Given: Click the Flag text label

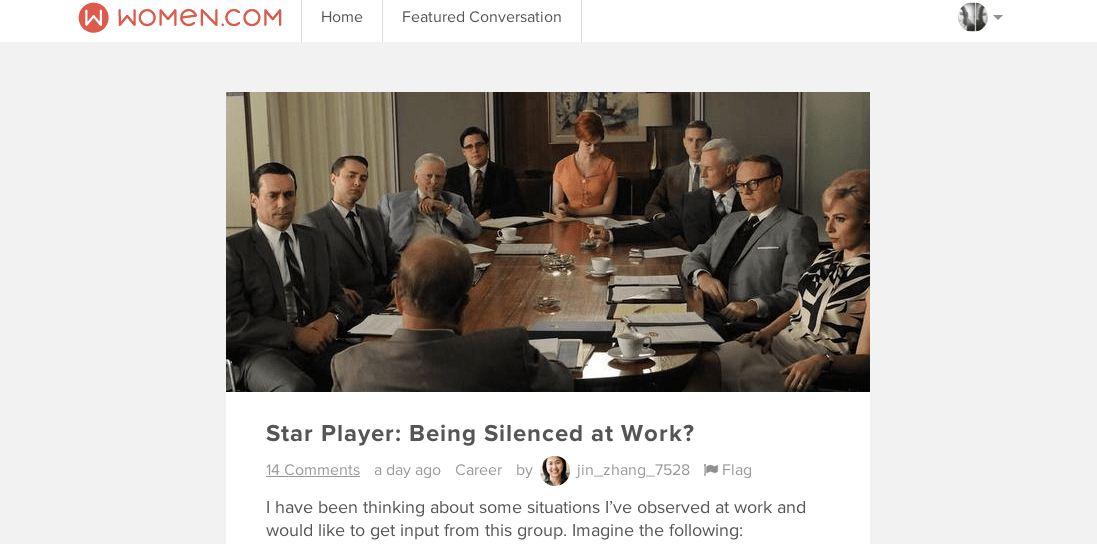Looking at the screenshot, I should click(x=737, y=470).
